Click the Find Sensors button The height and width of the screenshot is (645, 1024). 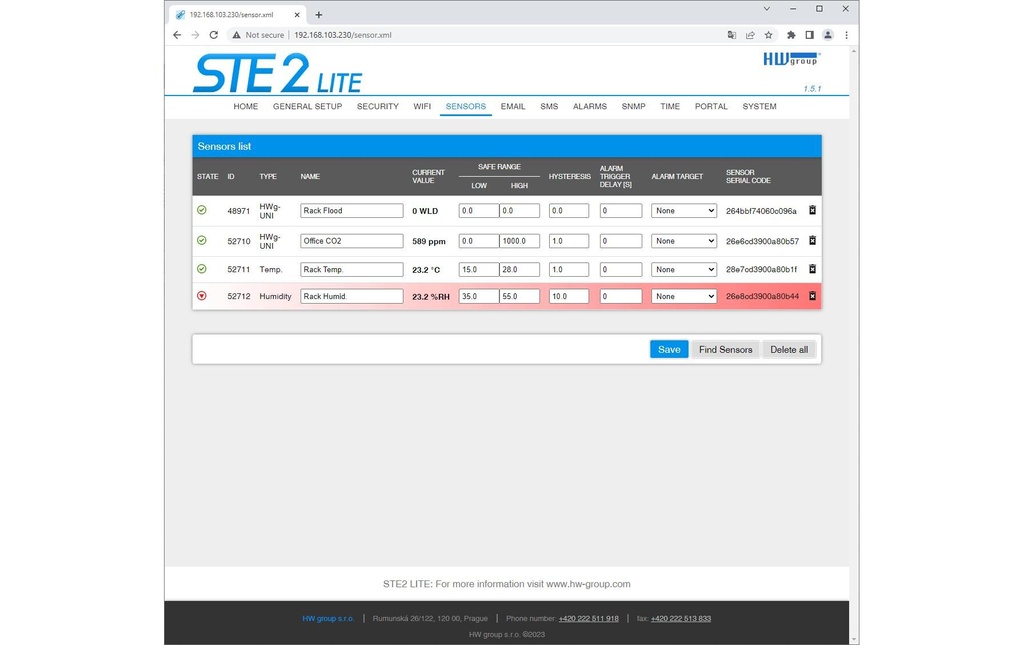pyautogui.click(x=726, y=349)
